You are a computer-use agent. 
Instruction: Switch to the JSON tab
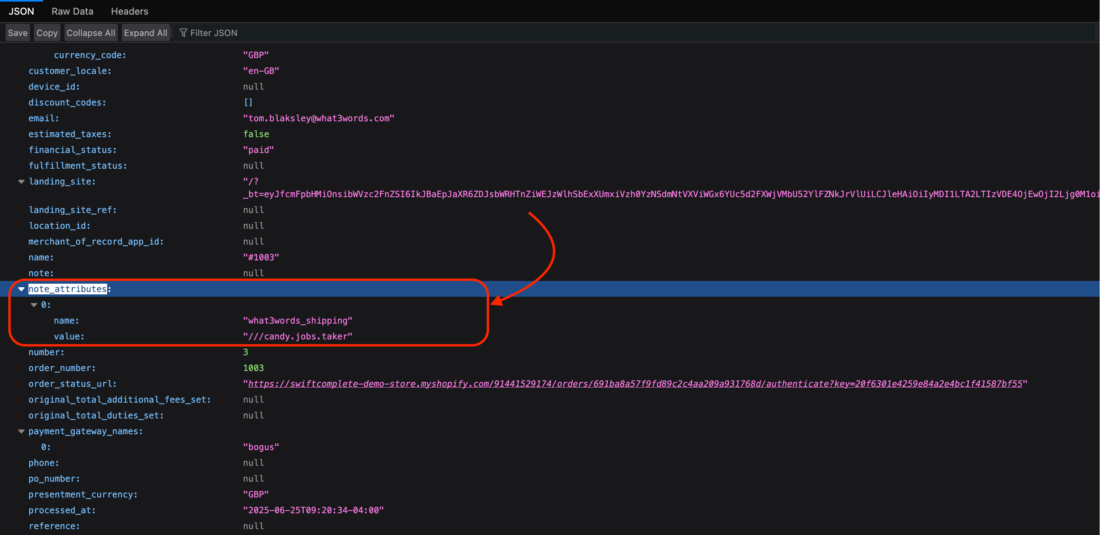pyautogui.click(x=21, y=11)
